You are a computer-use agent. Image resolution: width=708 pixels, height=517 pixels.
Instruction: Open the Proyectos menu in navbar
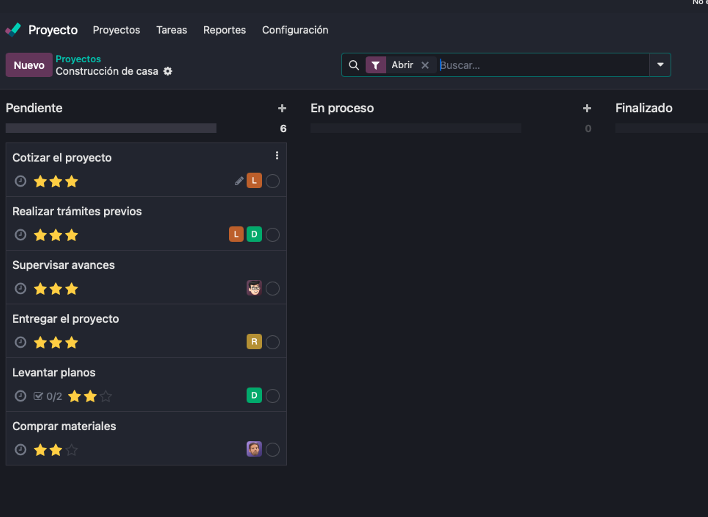point(116,30)
